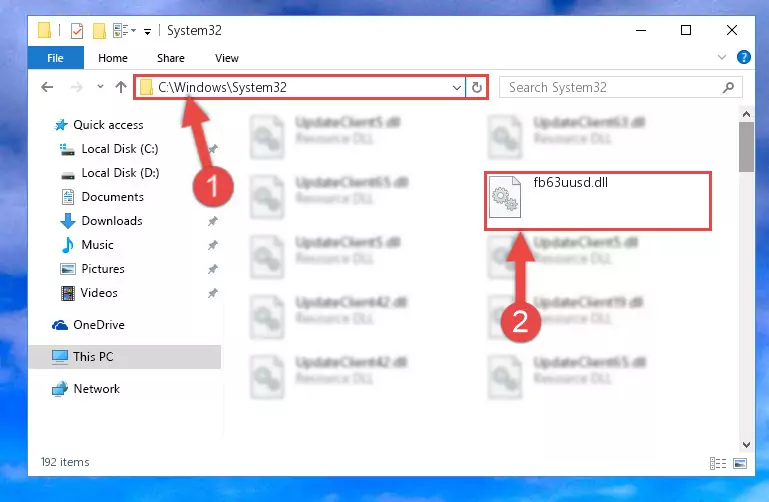Viewport: 769px width, 502px height.
Task: Open Help with the blue question icon
Action: coord(743,57)
